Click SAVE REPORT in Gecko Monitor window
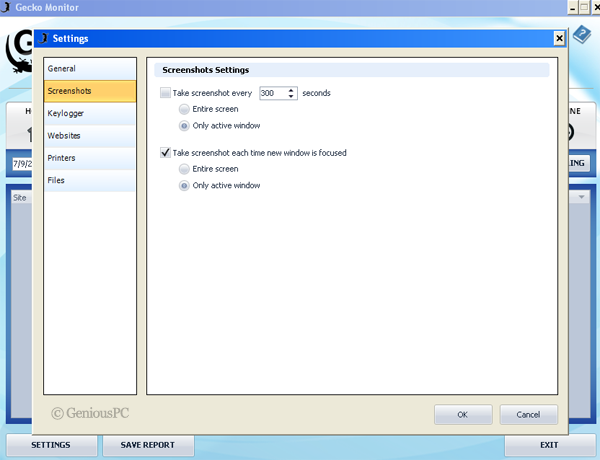 (148, 445)
